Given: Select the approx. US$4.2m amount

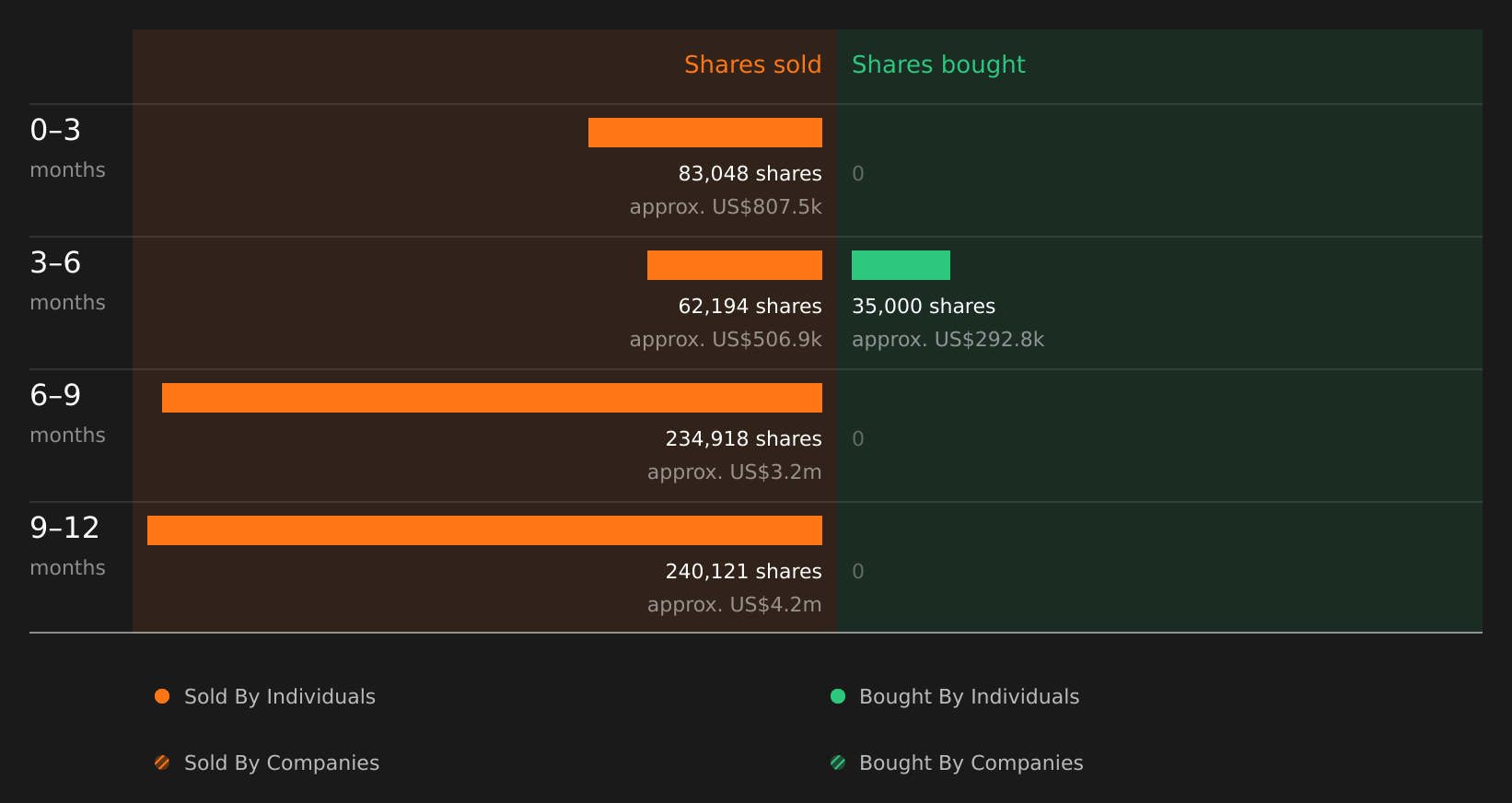Looking at the screenshot, I should [x=734, y=605].
